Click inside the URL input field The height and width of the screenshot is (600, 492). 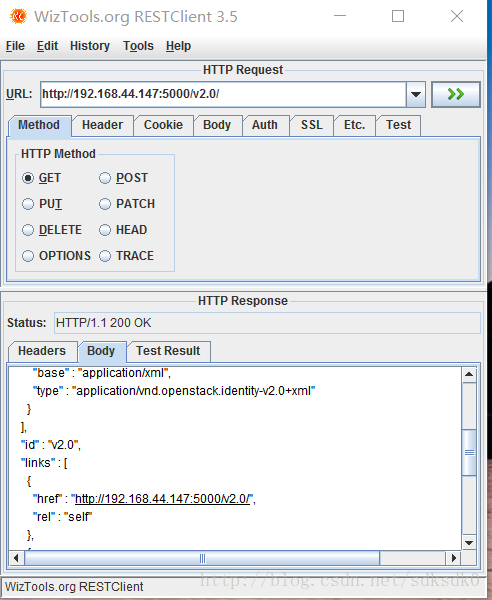coord(223,94)
